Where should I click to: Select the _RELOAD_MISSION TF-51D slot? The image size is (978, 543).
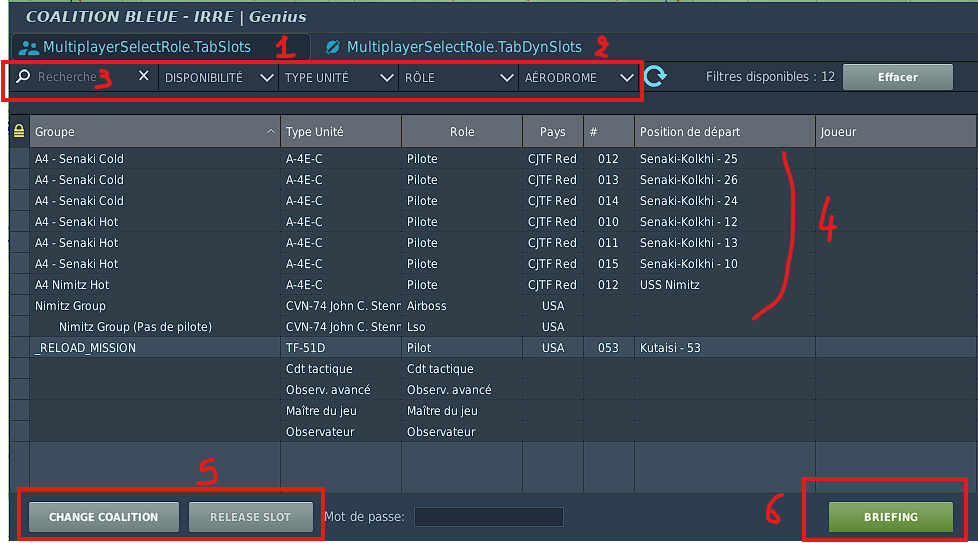pos(493,347)
